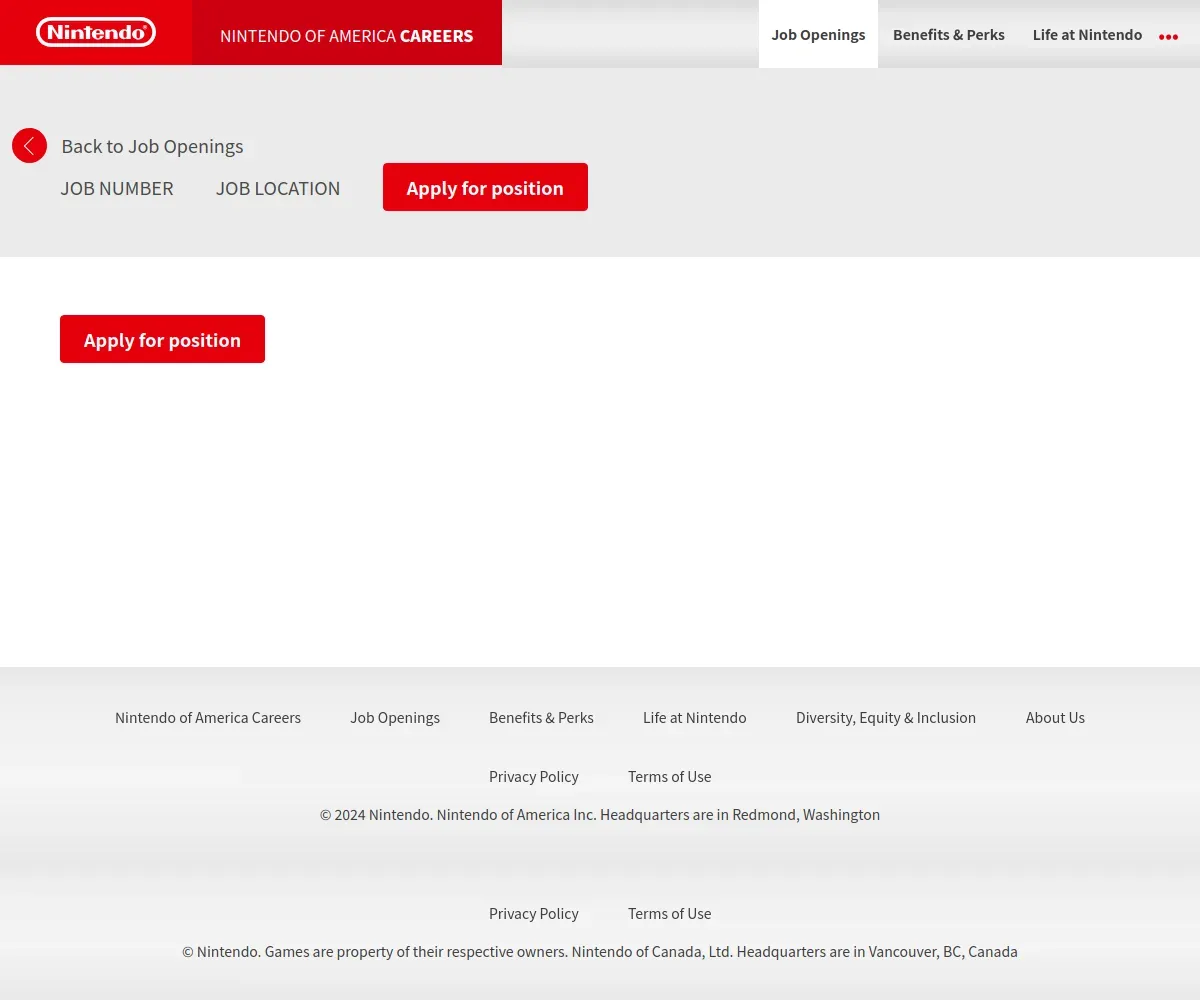Click the Nintendo of Canada copyright text
Screen dimensions: 1200x1000
(x=600, y=951)
